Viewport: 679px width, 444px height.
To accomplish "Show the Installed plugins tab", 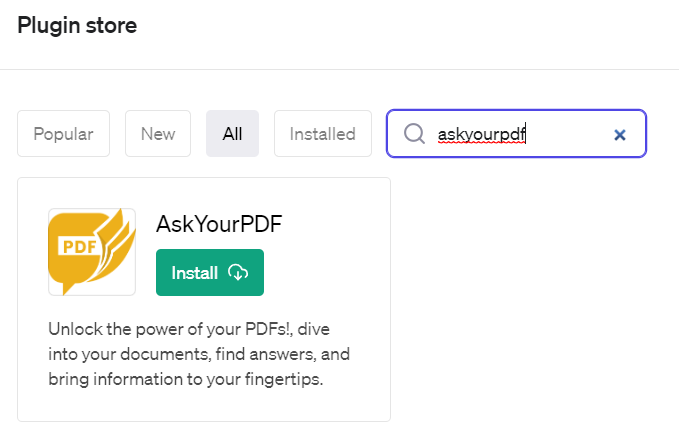I will click(x=322, y=134).
